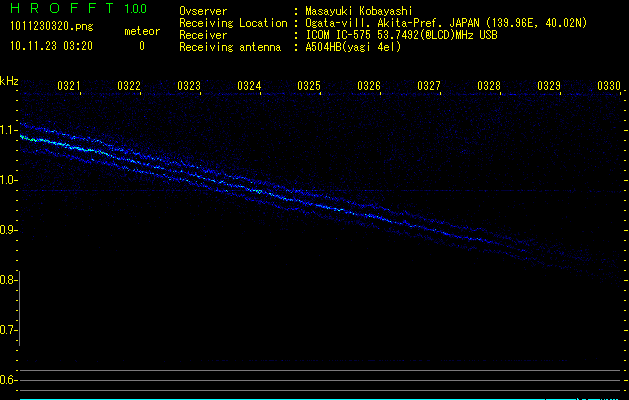Viewport: 629px width, 400px height.
Task: Click the Receiving Location label
Action: click(x=233, y=23)
